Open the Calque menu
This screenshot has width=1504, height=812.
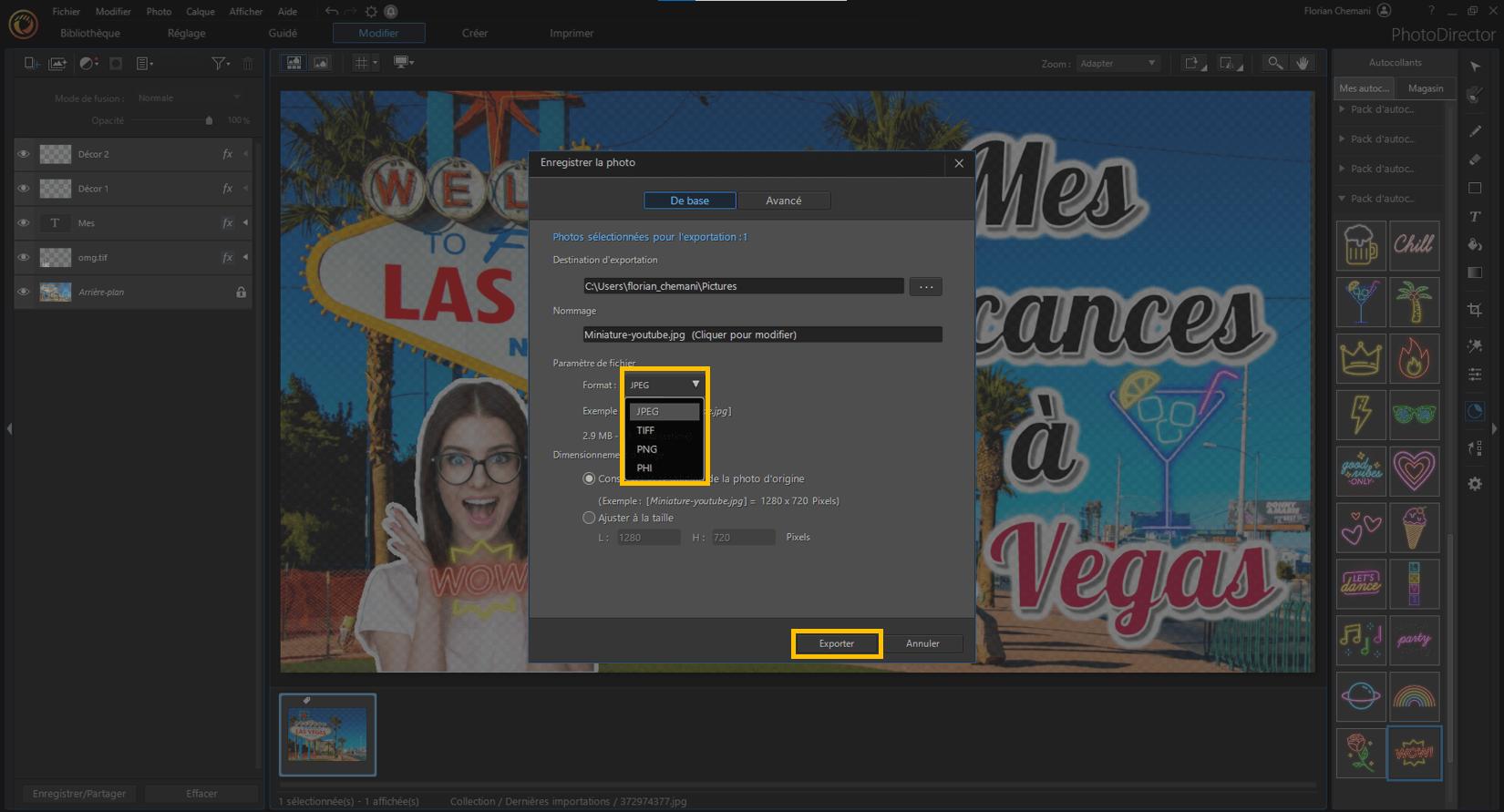(x=200, y=12)
